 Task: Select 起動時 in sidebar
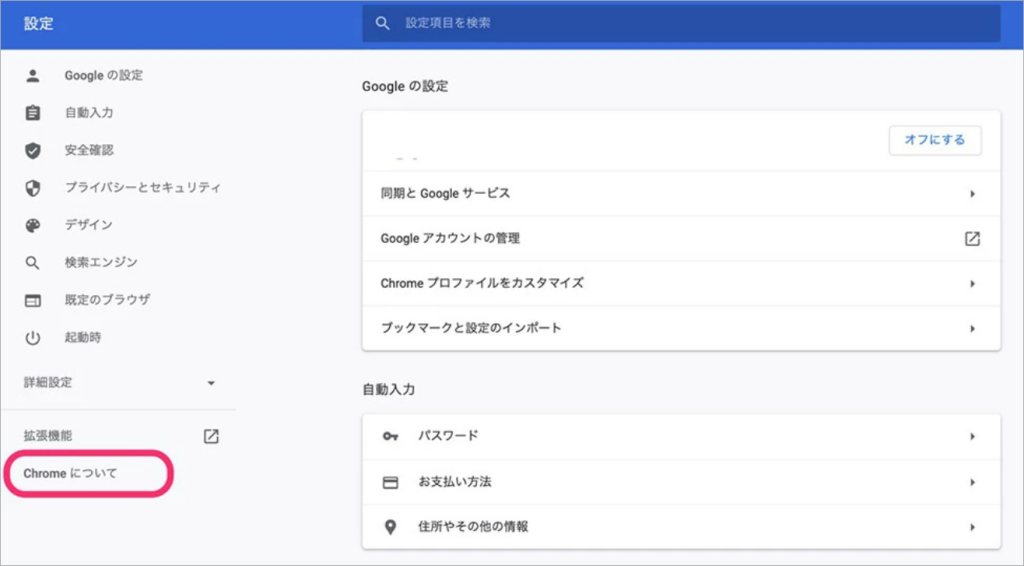click(83, 338)
